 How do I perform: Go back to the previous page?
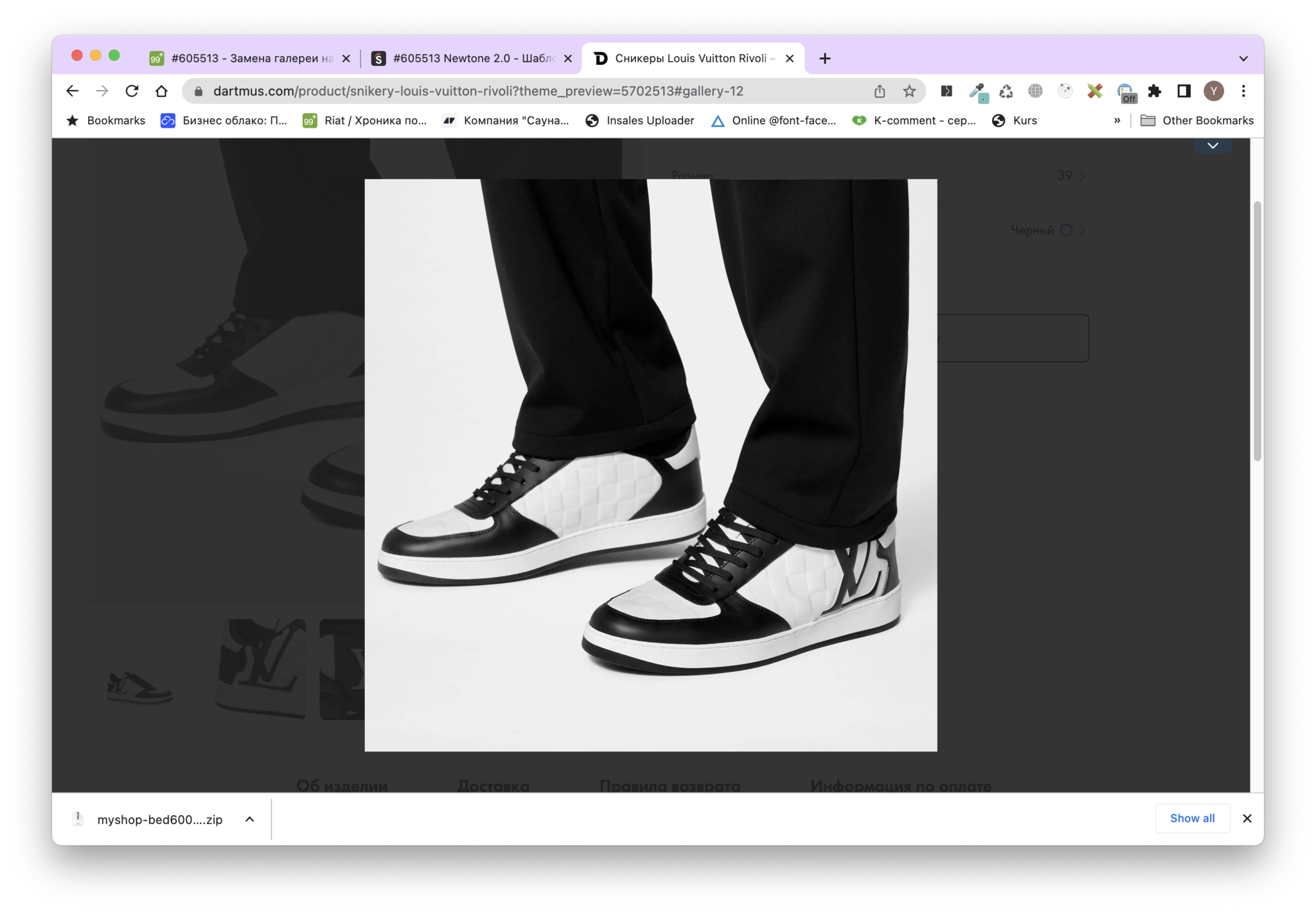point(72,91)
